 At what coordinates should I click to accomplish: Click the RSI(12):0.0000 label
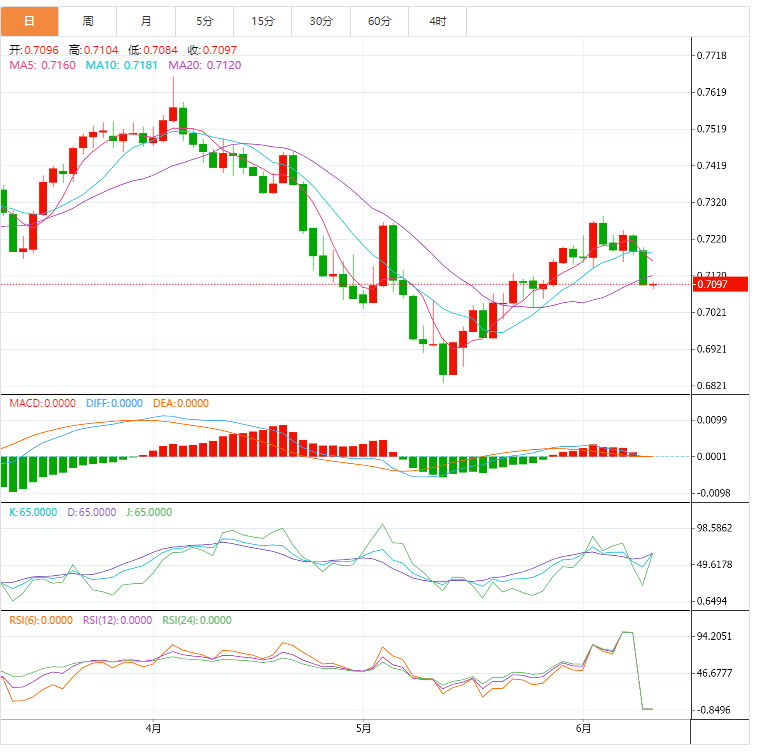point(117,620)
